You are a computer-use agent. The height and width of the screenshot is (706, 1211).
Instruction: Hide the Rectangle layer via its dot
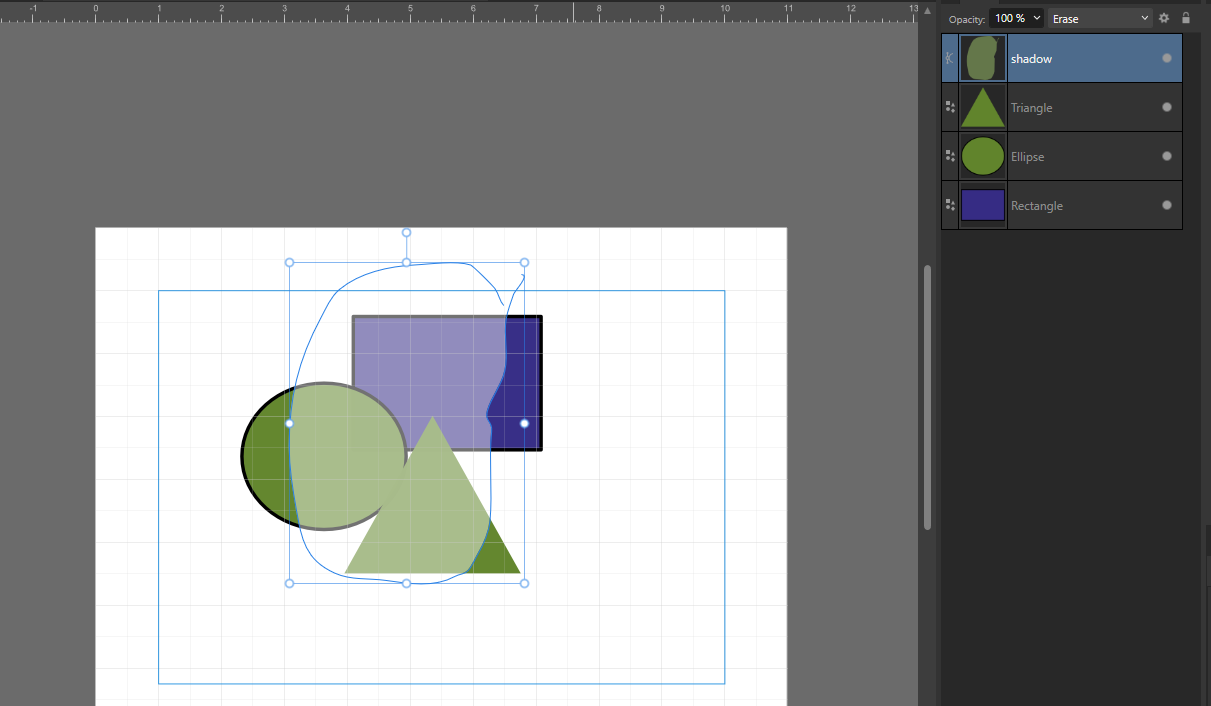1166,205
